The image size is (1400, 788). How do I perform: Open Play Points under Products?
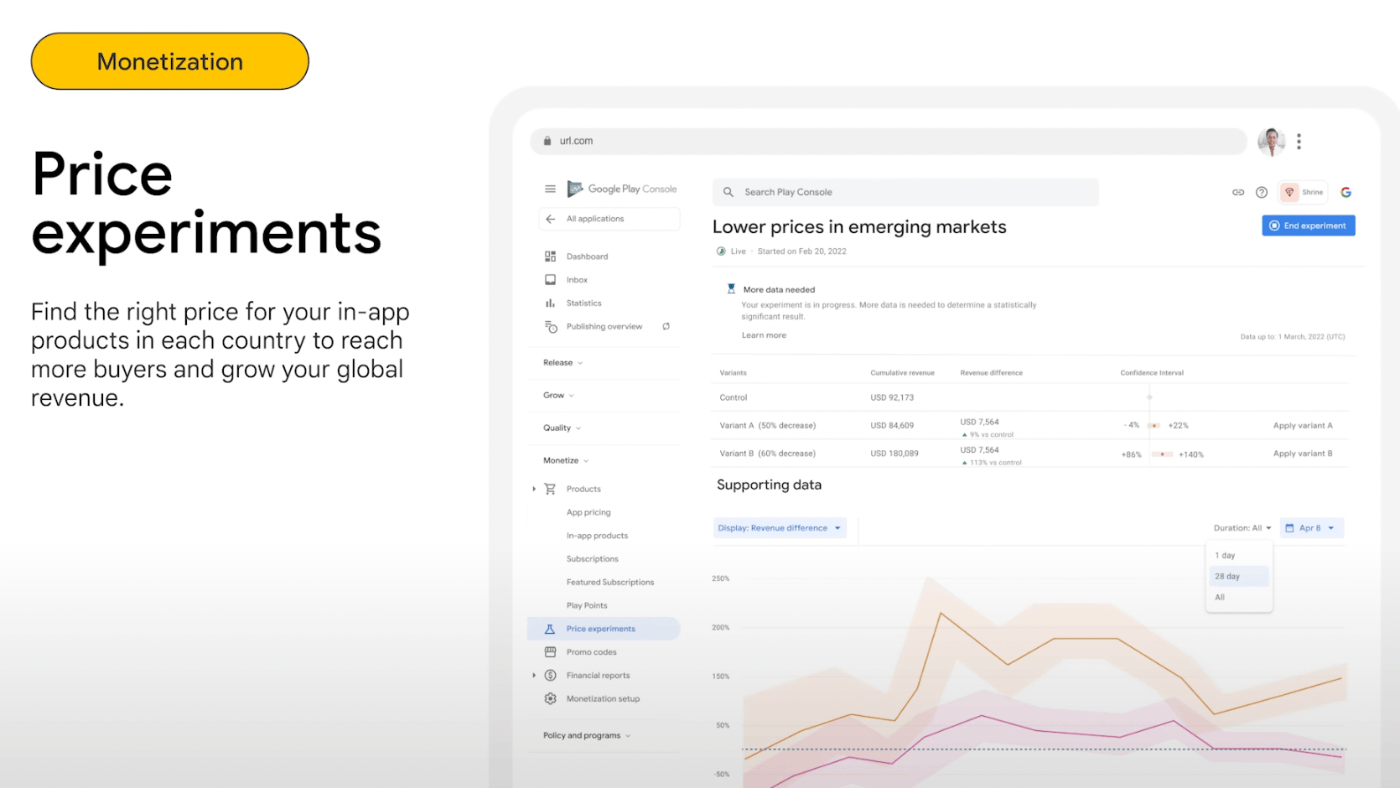(587, 606)
